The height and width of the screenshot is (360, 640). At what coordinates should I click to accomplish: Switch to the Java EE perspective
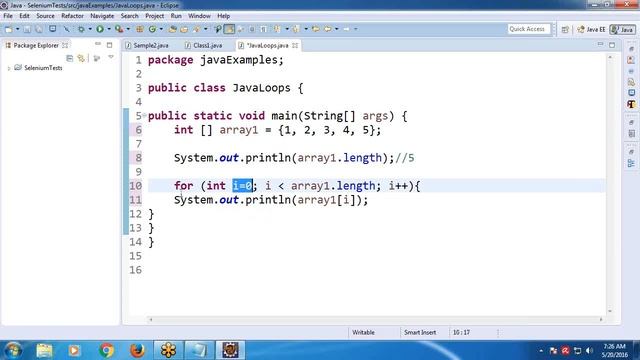591,29
